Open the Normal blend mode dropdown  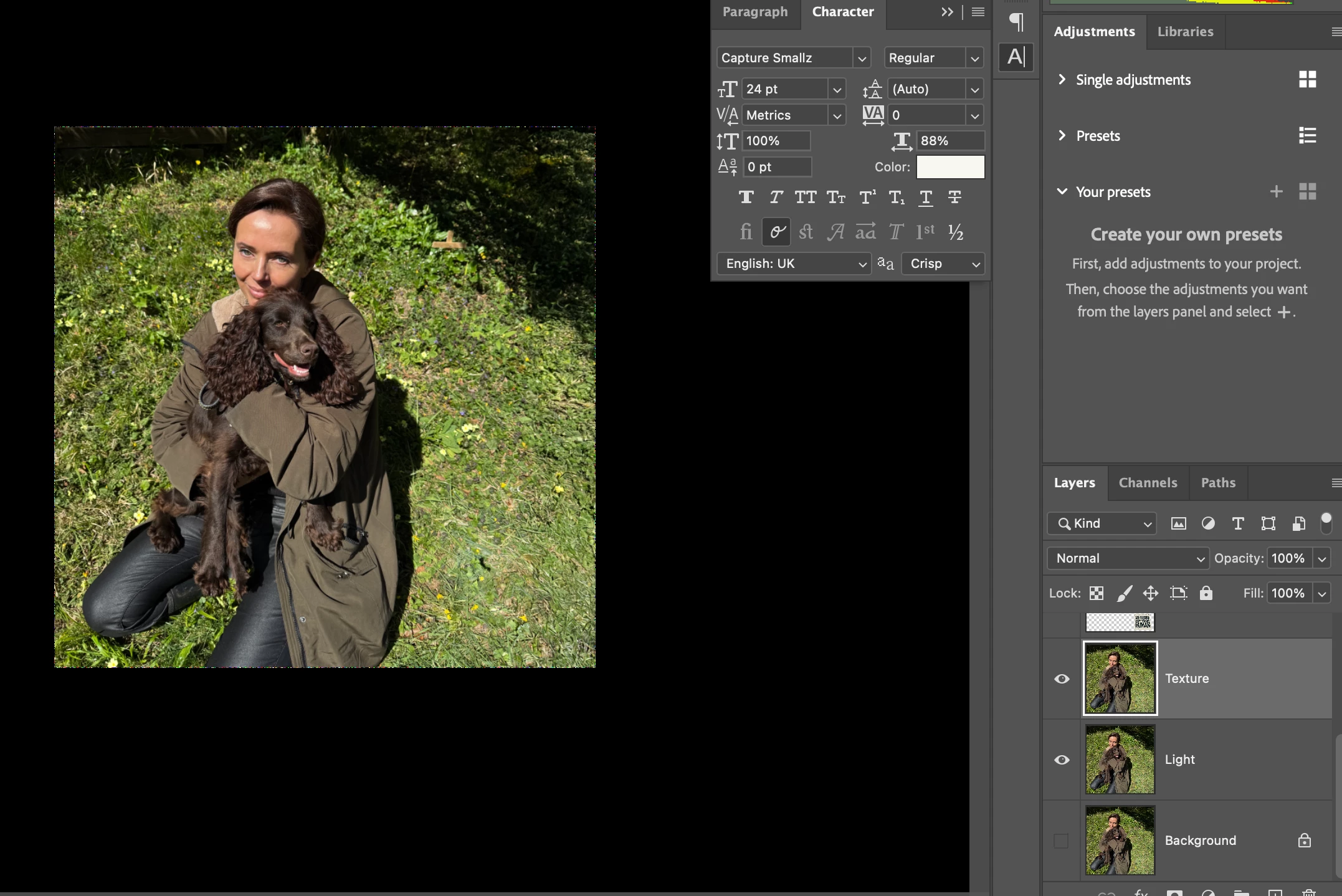tap(1128, 558)
